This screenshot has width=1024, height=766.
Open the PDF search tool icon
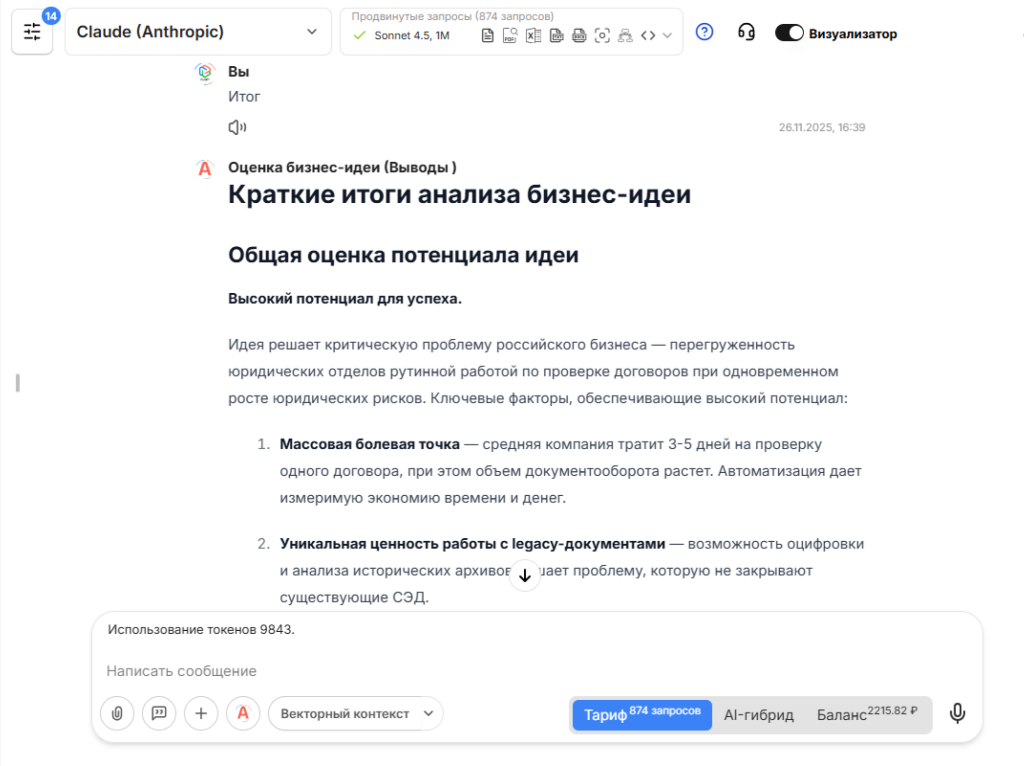pos(509,35)
